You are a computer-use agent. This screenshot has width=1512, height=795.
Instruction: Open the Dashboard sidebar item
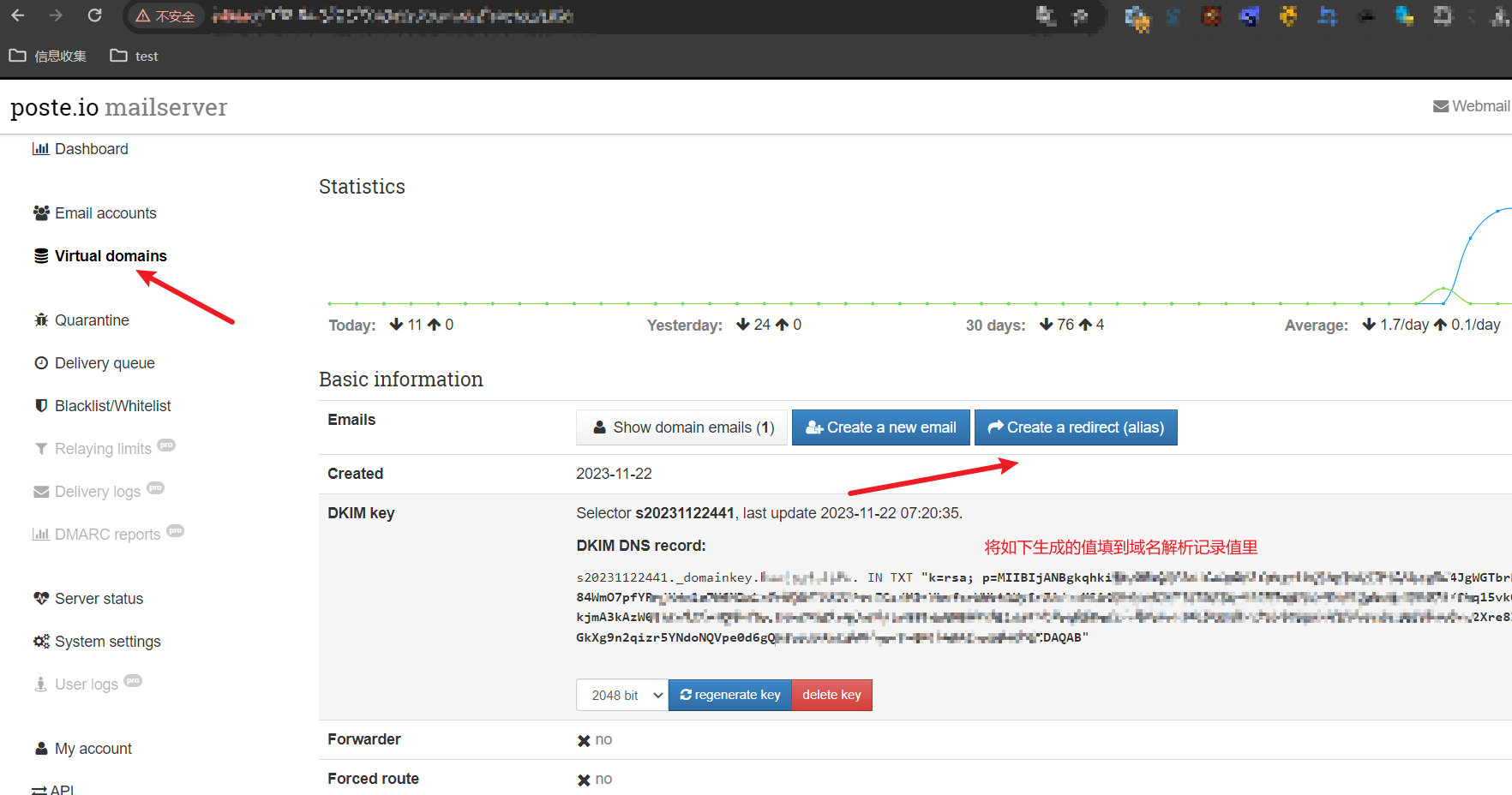click(80, 149)
